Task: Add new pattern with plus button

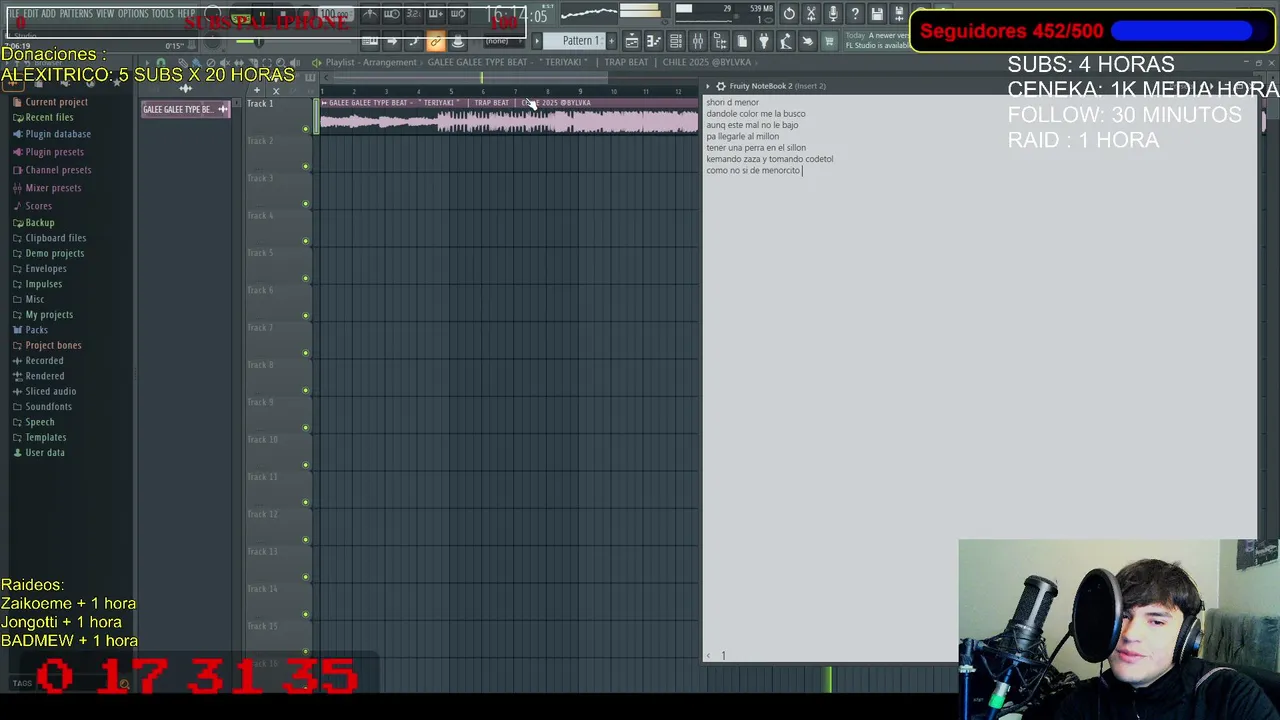Action: pyautogui.click(x=610, y=41)
